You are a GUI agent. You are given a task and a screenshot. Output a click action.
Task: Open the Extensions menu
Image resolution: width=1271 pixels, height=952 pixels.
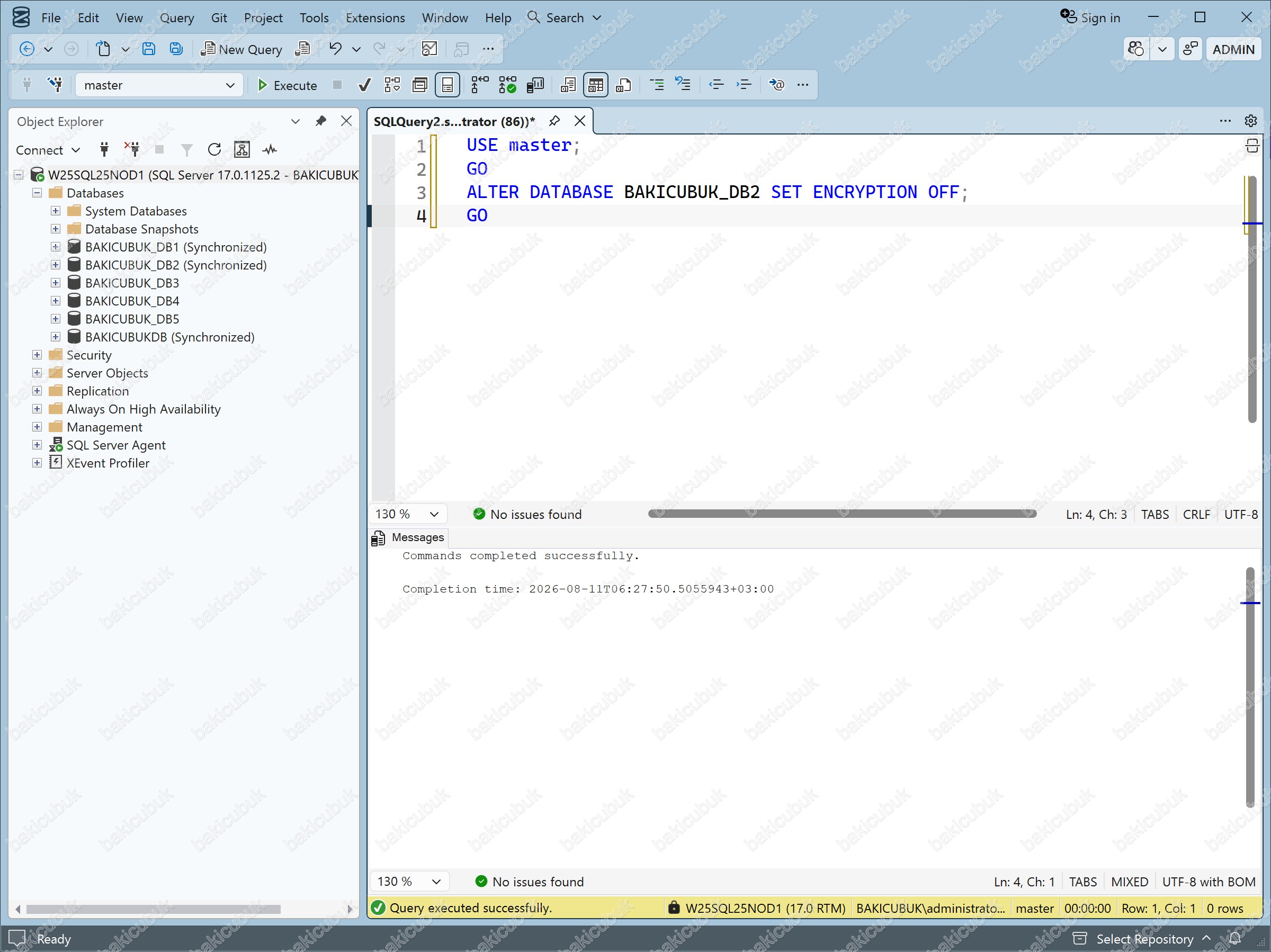(x=375, y=18)
